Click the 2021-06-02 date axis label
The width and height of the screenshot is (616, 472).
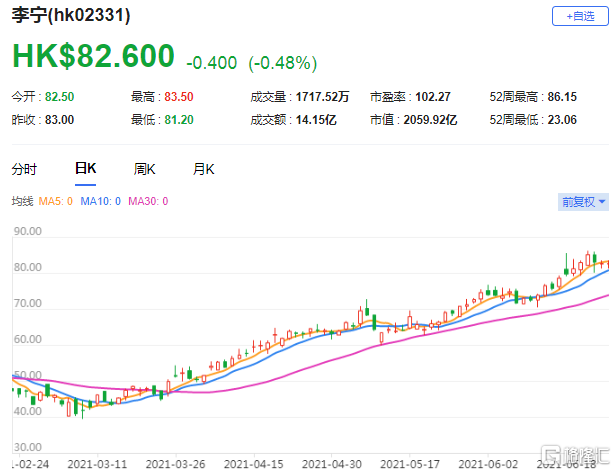coord(488,464)
